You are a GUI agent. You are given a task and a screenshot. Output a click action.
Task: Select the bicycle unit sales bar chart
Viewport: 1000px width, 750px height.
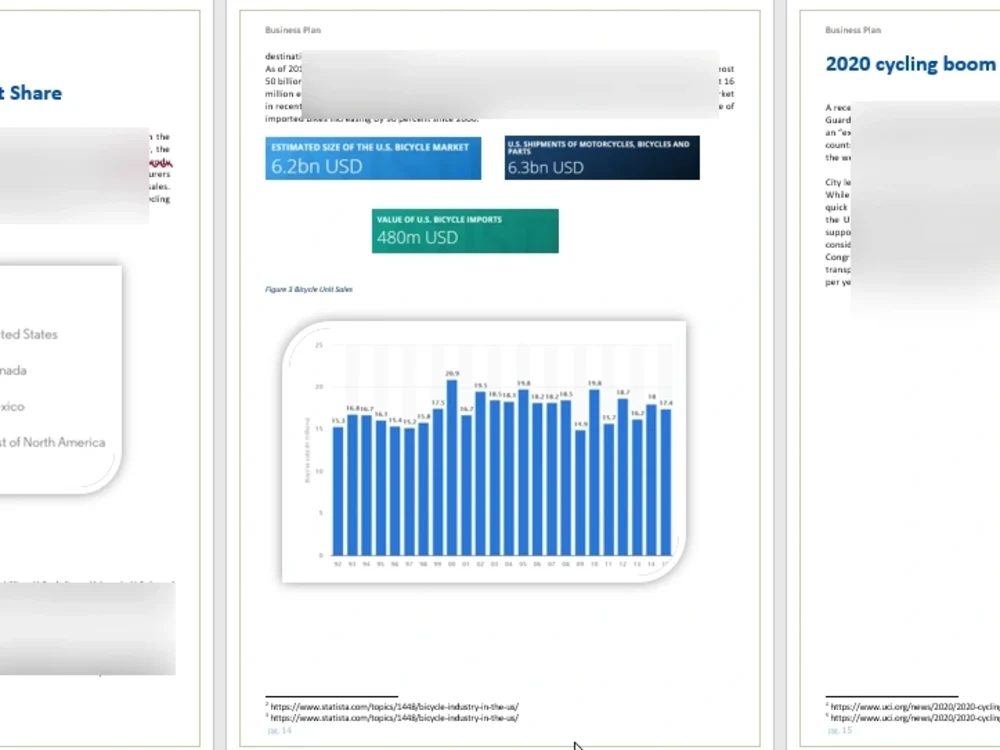tap(484, 452)
